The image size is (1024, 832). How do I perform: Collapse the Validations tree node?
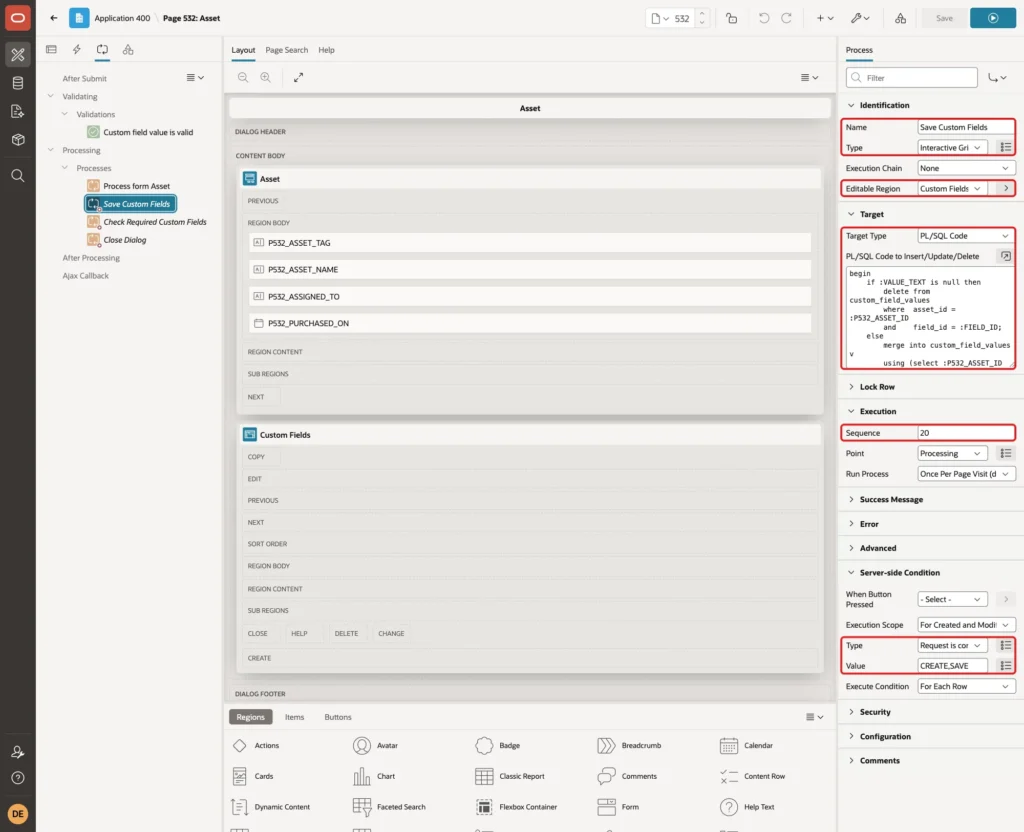click(65, 114)
